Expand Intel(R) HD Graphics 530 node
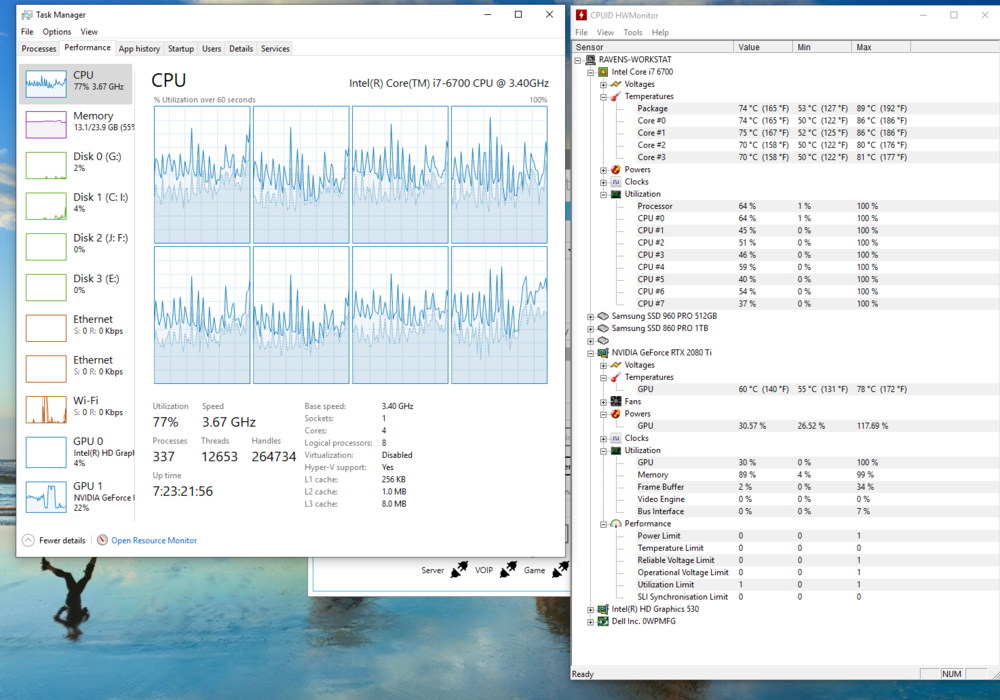The width and height of the screenshot is (1000, 700). tap(591, 609)
